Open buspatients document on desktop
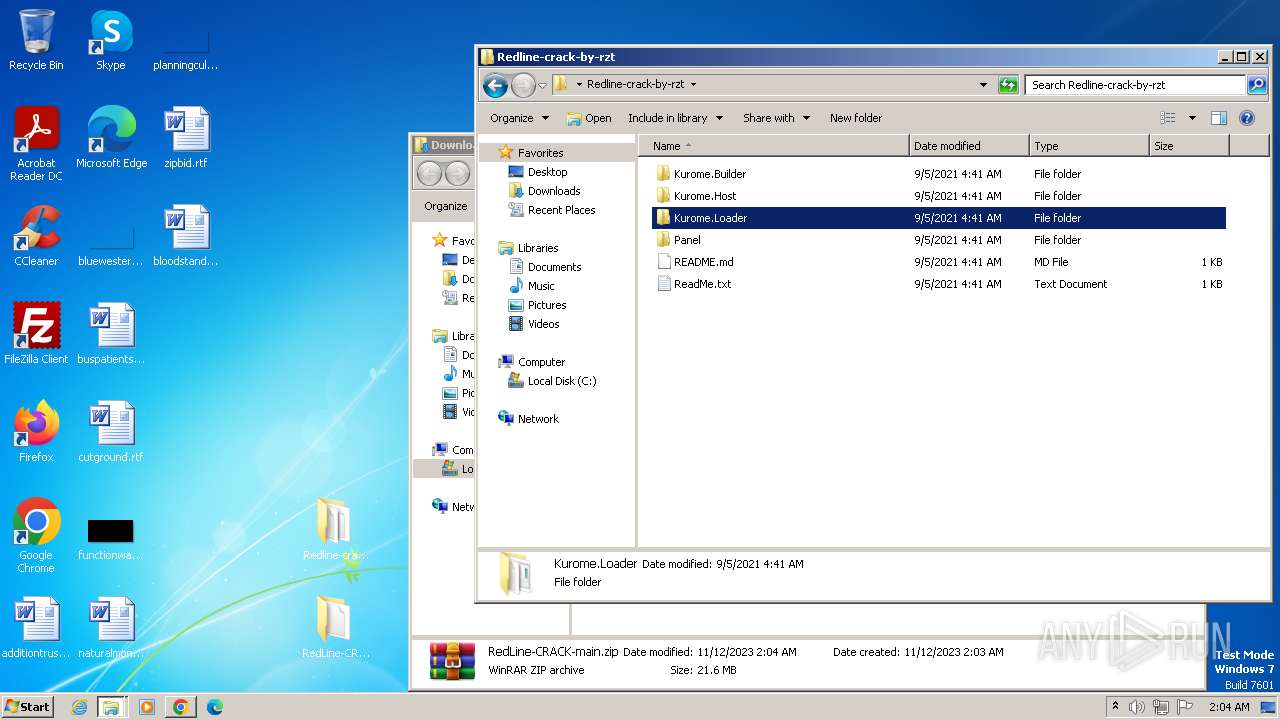 (x=111, y=334)
